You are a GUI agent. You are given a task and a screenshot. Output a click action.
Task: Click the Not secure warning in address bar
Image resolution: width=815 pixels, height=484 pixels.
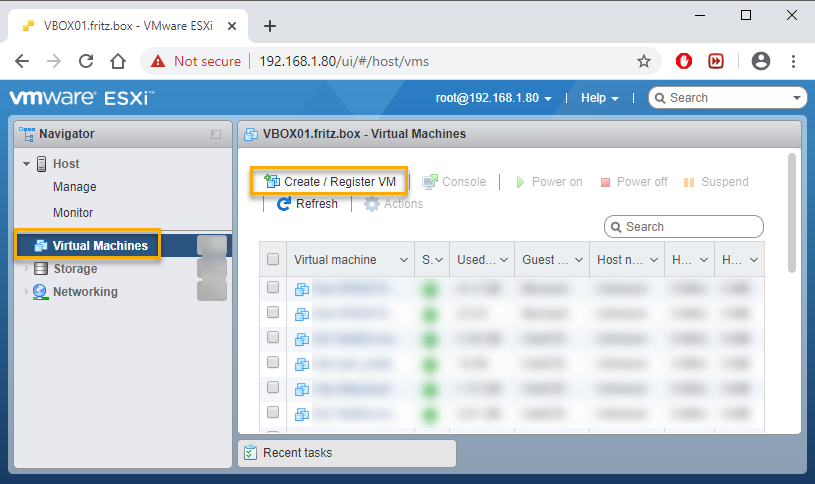pos(195,61)
